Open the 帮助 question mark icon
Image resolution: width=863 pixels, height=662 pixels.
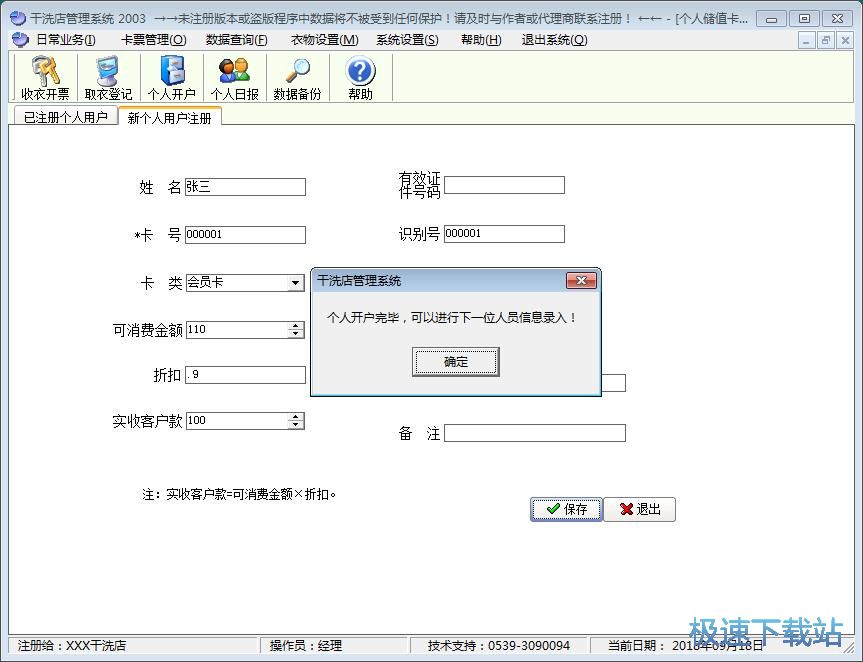point(361,78)
